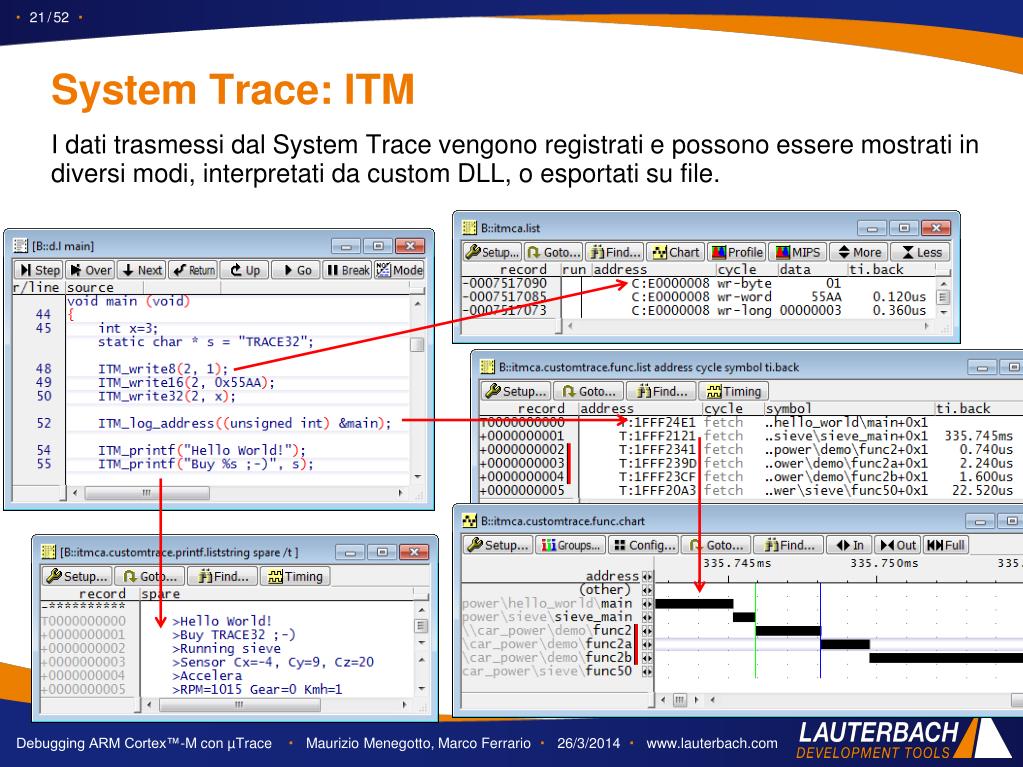Viewport: 1023px width, 767px height.
Task: Select 'sieve_main' row label in func.chart
Action: point(547,617)
